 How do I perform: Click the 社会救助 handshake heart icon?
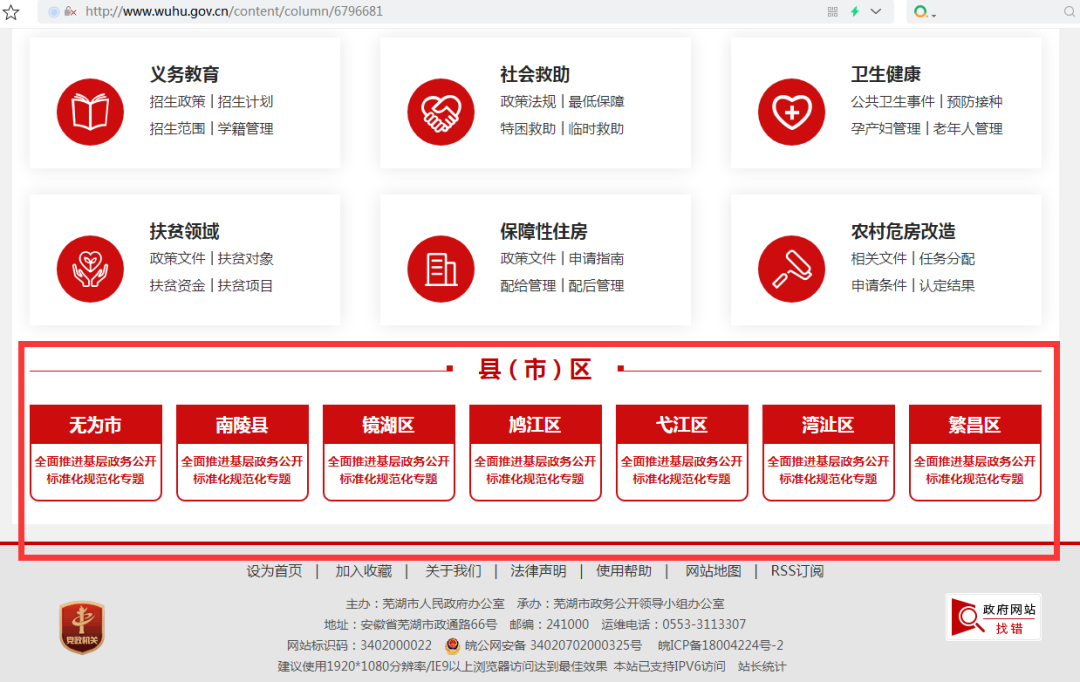[x=441, y=112]
